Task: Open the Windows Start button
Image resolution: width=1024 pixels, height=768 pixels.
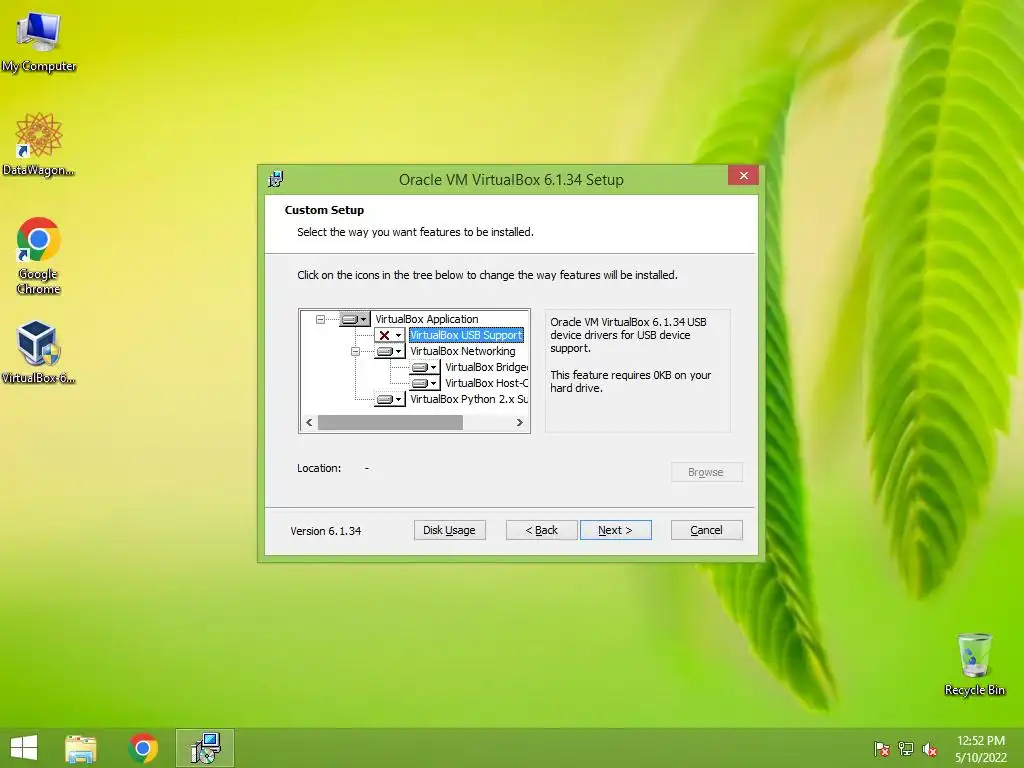Action: click(x=24, y=748)
